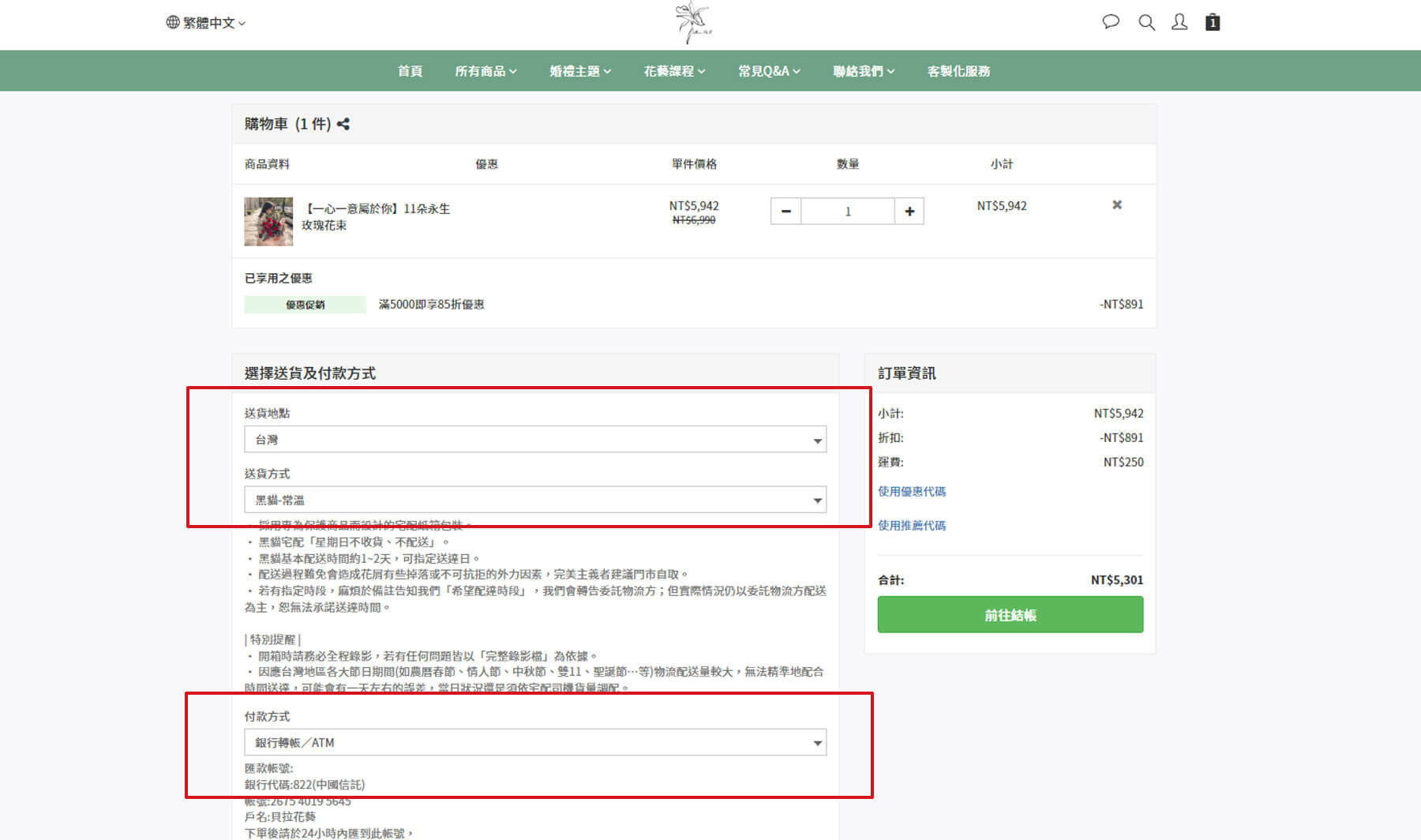This screenshot has height=840, width=1421.
Task: Click the green 前往結帳 checkout button
Action: 1010,615
